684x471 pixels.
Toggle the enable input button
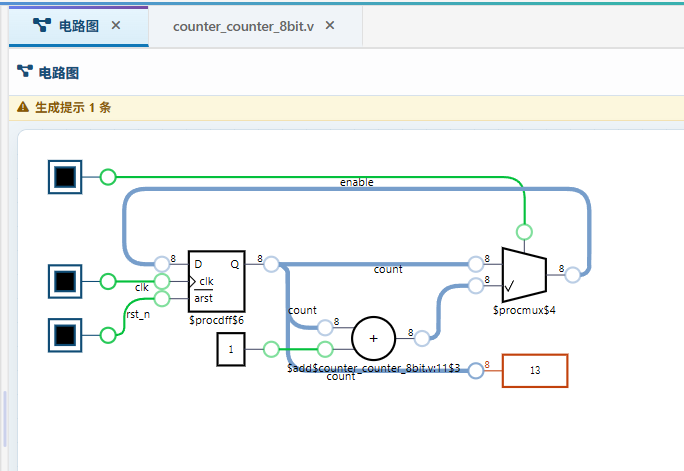[65, 177]
